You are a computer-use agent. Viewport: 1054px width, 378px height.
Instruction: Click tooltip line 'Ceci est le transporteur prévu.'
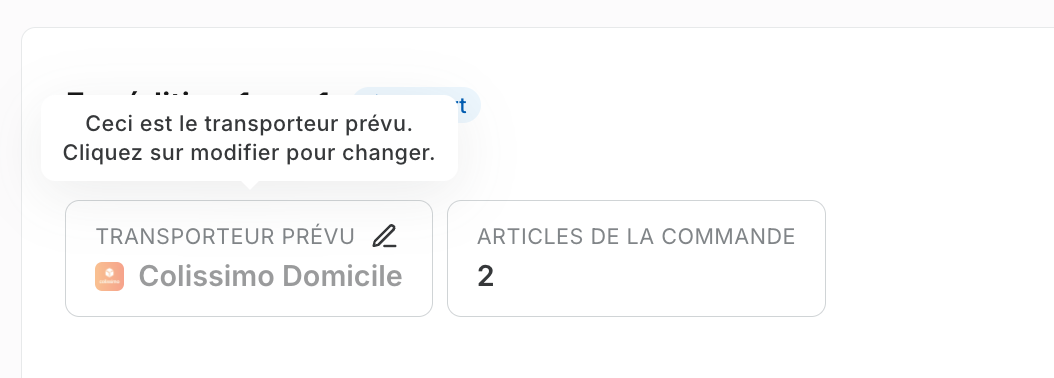pyautogui.click(x=249, y=124)
